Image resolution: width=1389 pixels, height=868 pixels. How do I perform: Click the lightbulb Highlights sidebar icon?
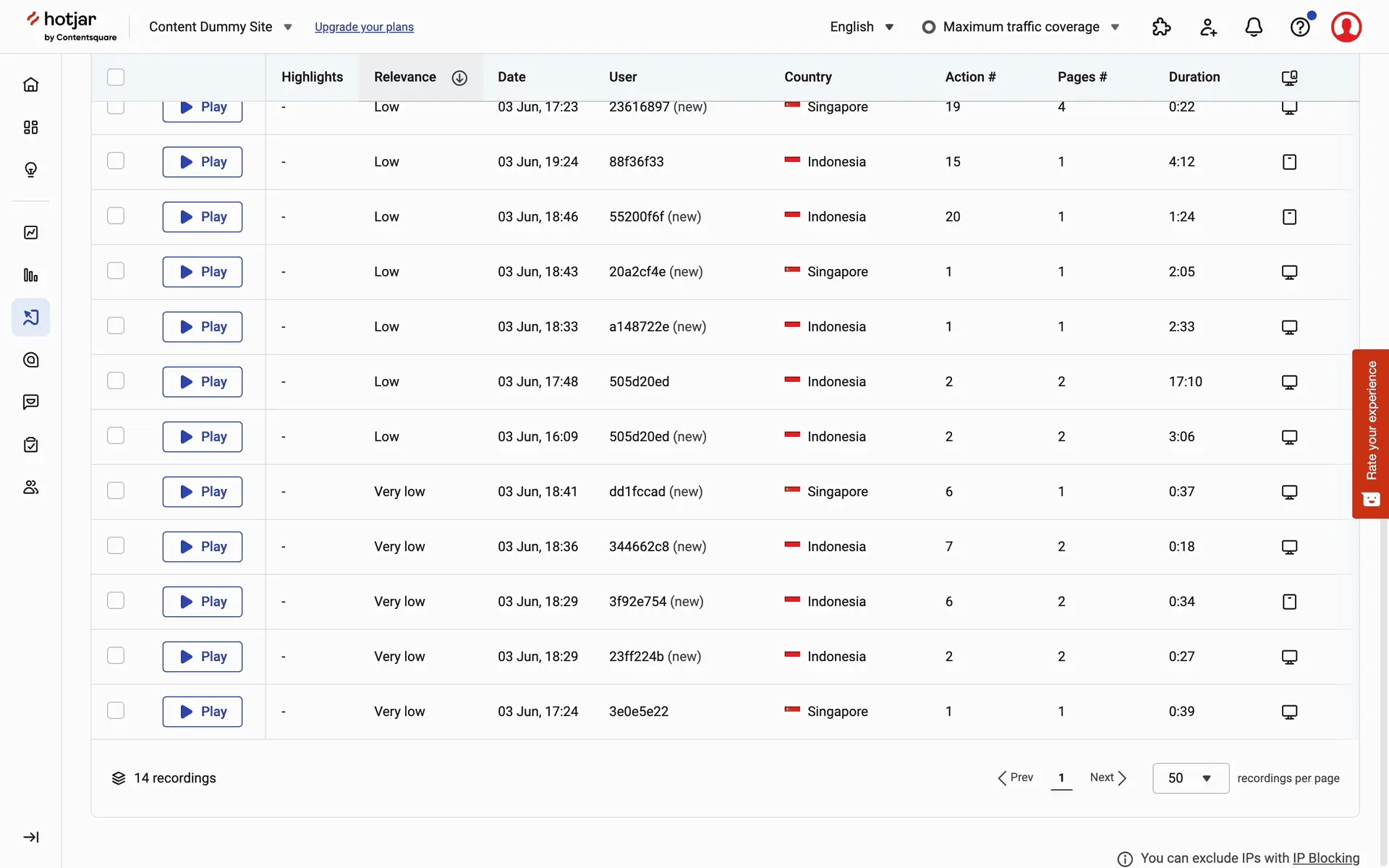(x=30, y=170)
